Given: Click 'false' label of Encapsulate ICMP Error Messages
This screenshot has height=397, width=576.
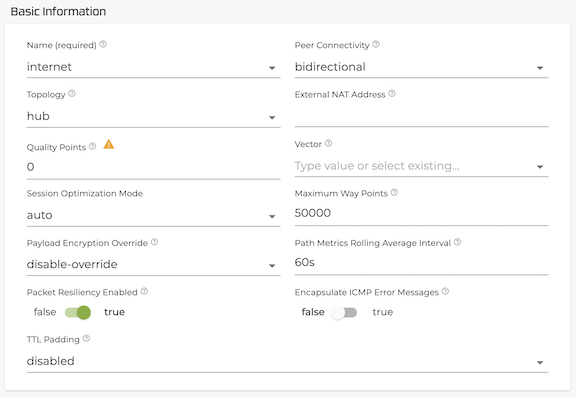Looking at the screenshot, I should (313, 312).
